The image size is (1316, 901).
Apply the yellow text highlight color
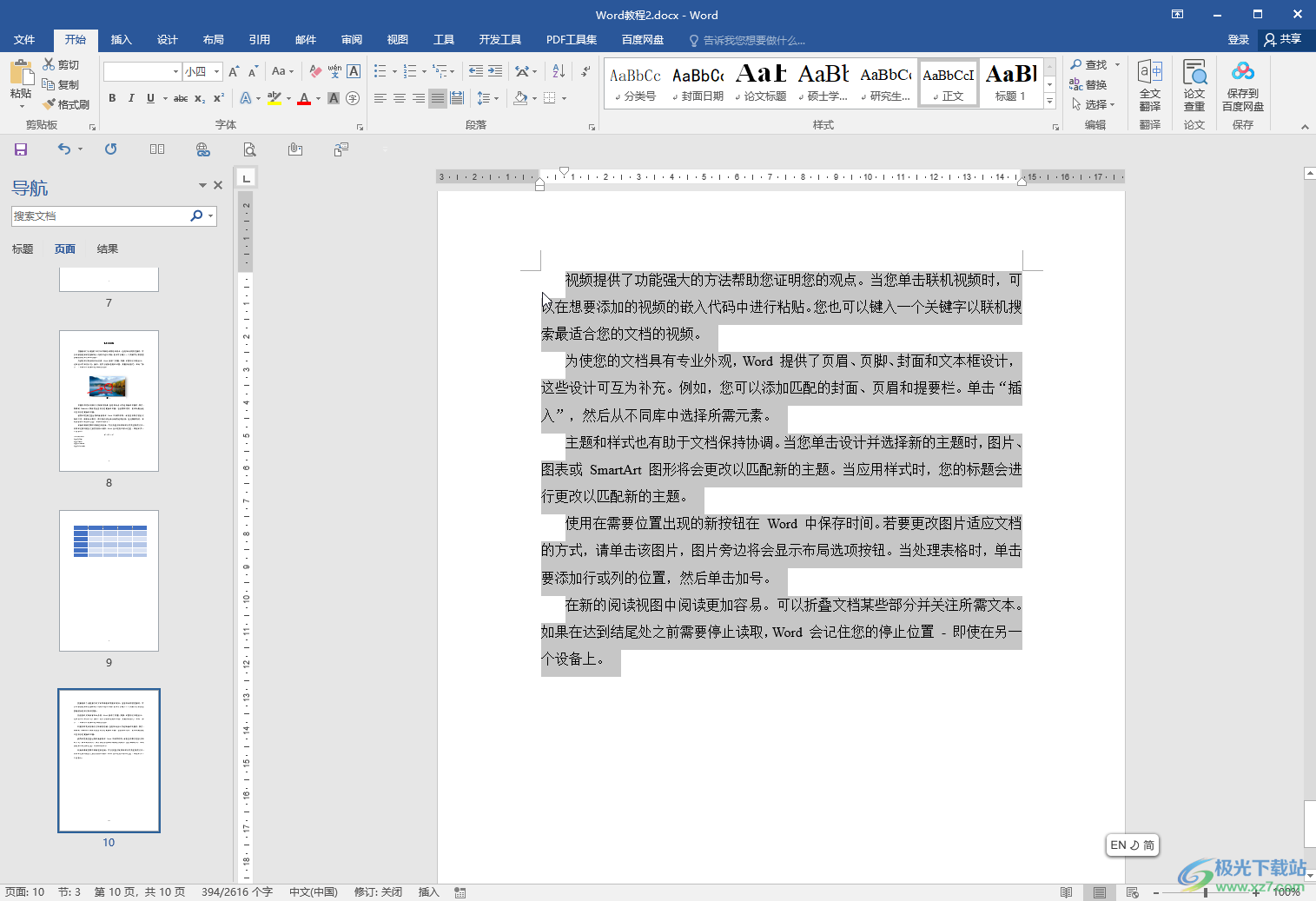(274, 98)
